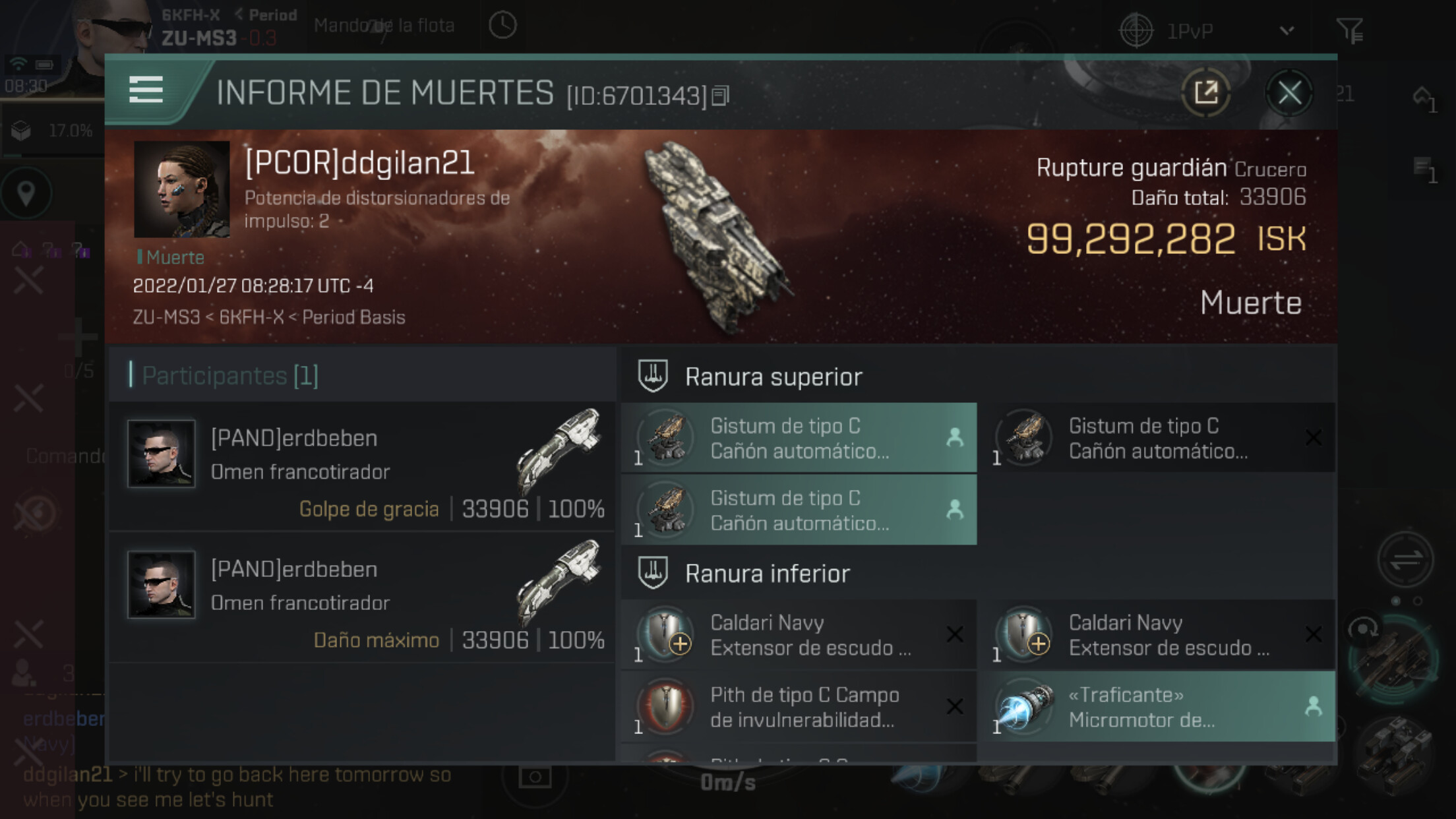This screenshot has height=819, width=1456.
Task: Open the clock icon near fleet command
Action: (x=502, y=26)
